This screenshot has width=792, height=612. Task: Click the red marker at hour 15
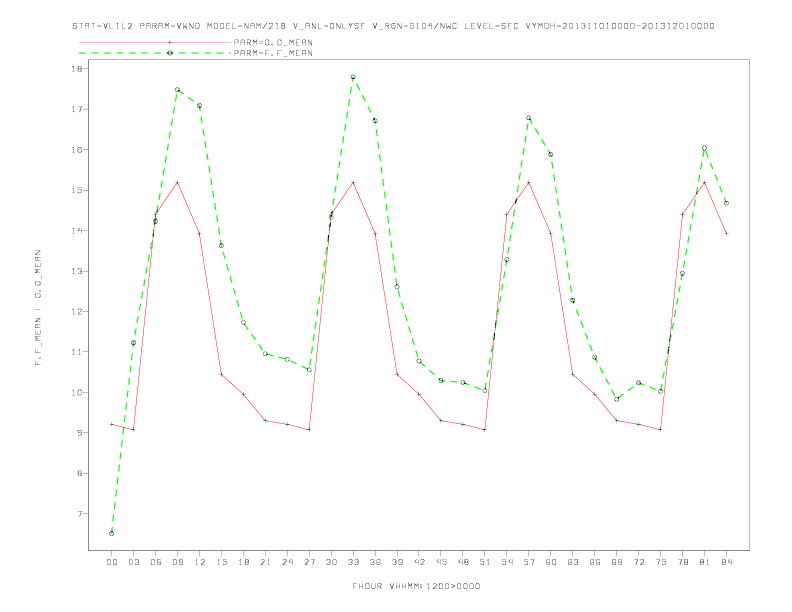click(x=221, y=374)
